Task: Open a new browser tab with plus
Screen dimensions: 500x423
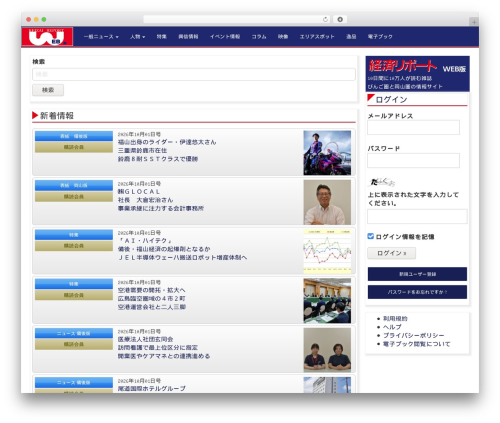Action: pyautogui.click(x=474, y=22)
